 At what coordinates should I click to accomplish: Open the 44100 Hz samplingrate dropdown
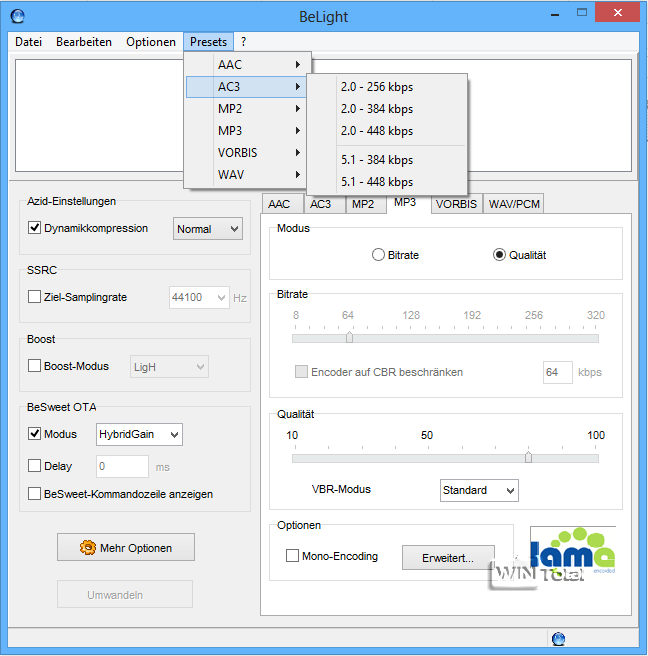[x=199, y=297]
